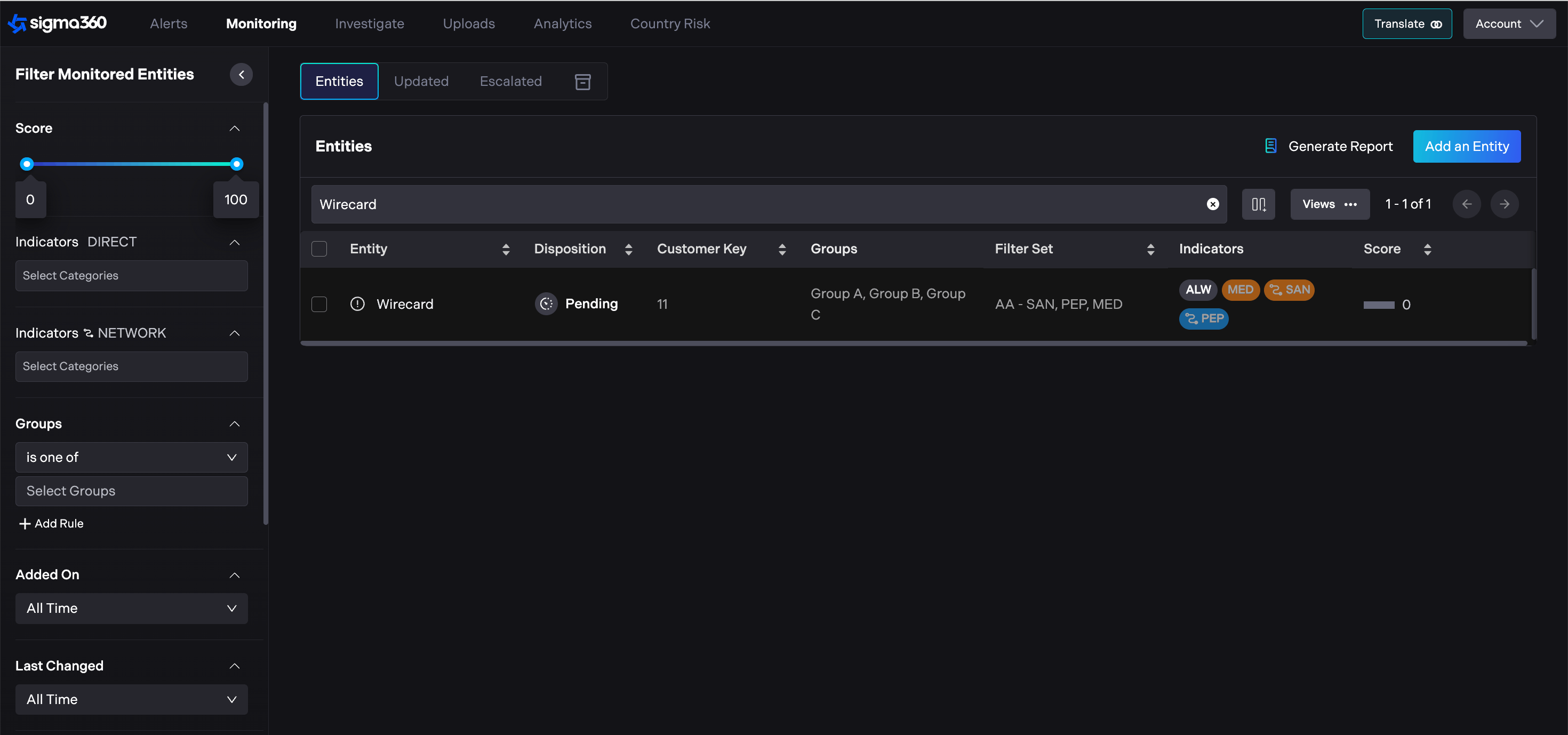Go to next results page arrow
Image resolution: width=1568 pixels, height=735 pixels.
click(1504, 204)
